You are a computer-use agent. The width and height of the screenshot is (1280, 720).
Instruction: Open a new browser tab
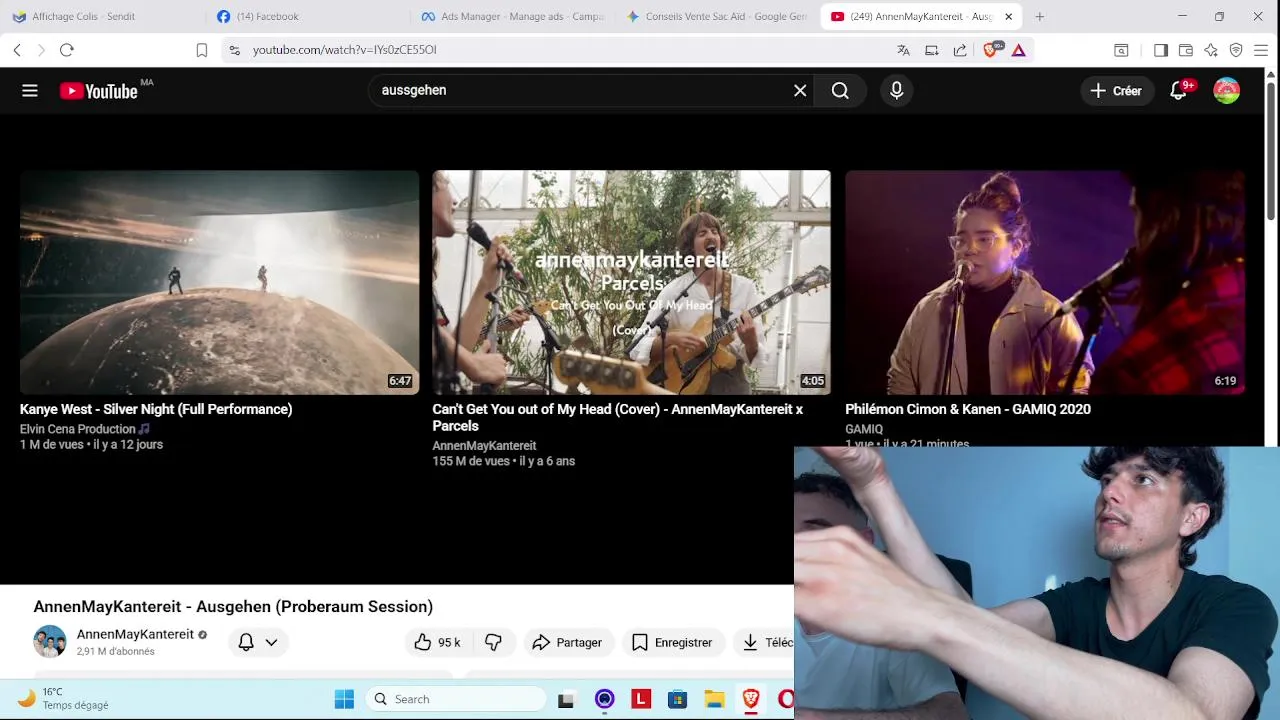tap(1040, 17)
